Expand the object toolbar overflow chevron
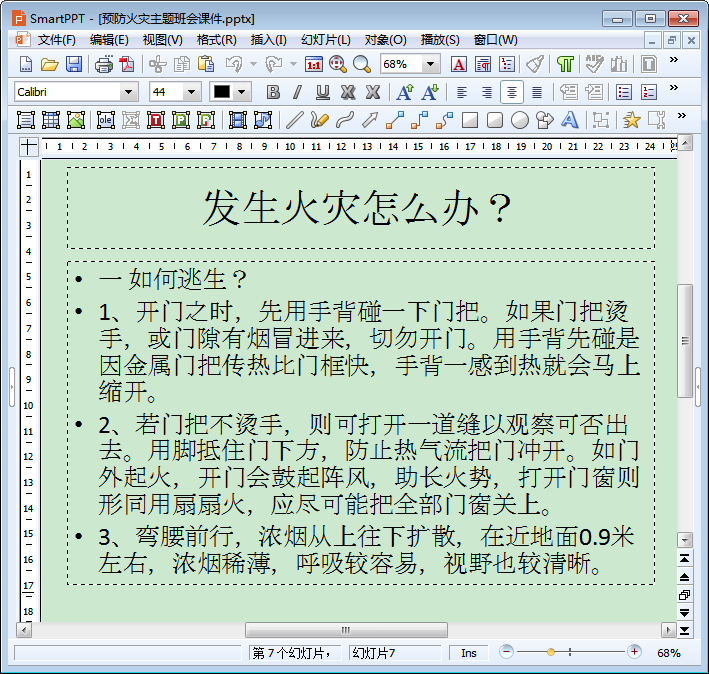The height and width of the screenshot is (674, 709). (682, 116)
